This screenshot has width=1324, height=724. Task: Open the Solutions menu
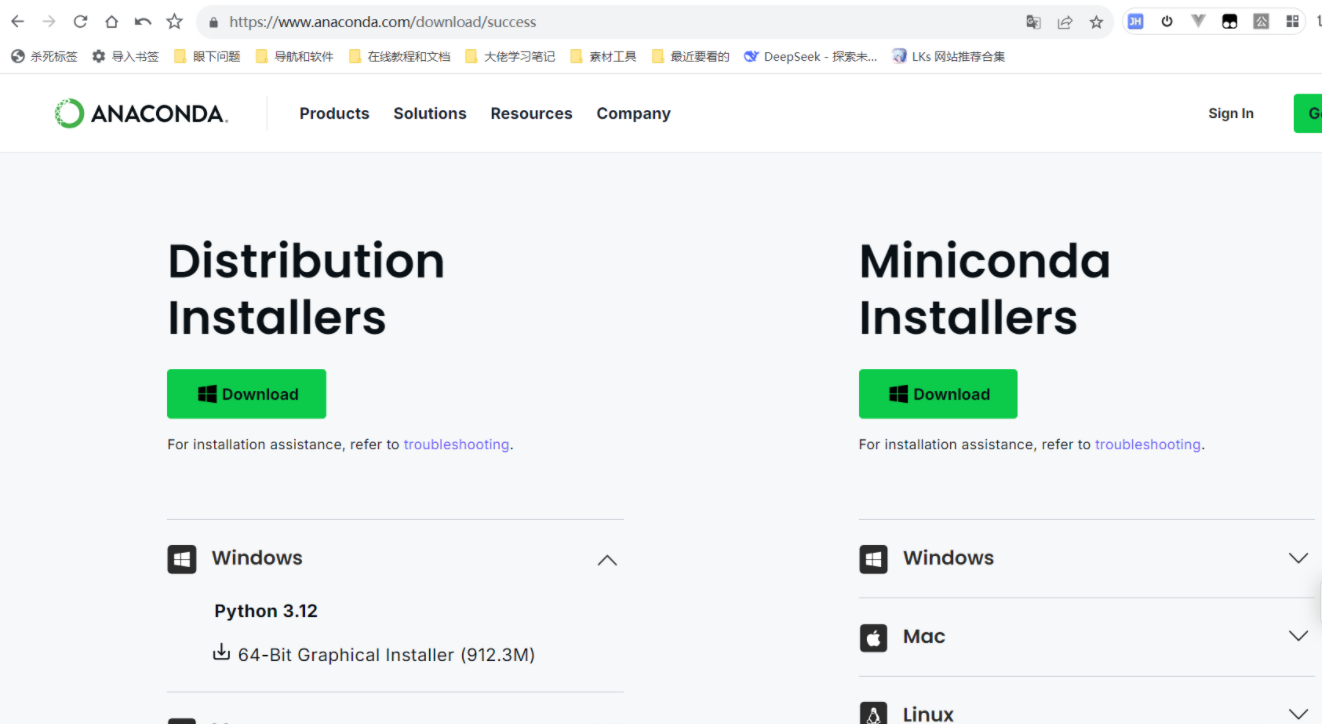coord(430,114)
